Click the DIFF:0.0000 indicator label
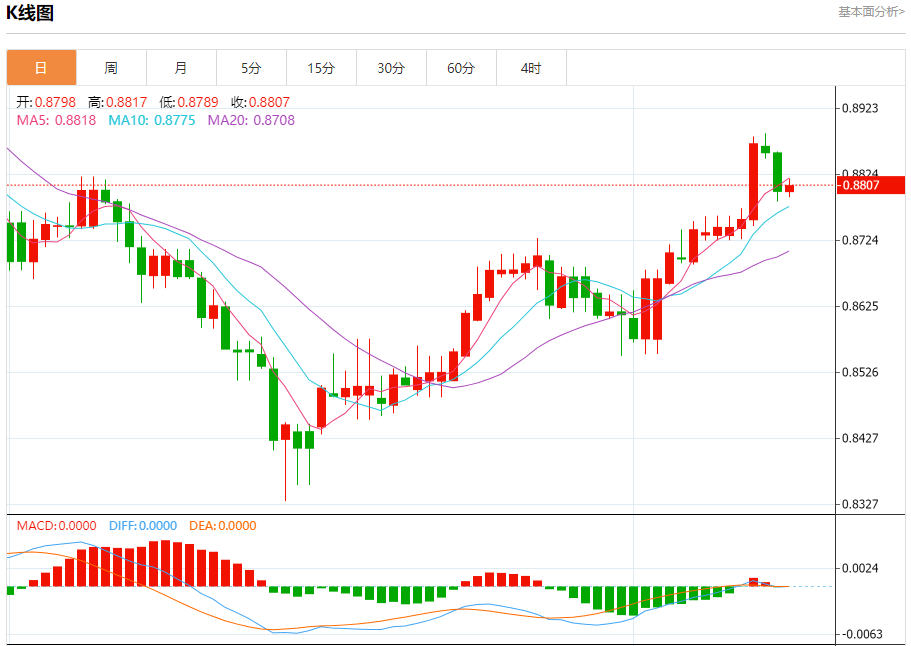The image size is (911, 646). (143, 526)
